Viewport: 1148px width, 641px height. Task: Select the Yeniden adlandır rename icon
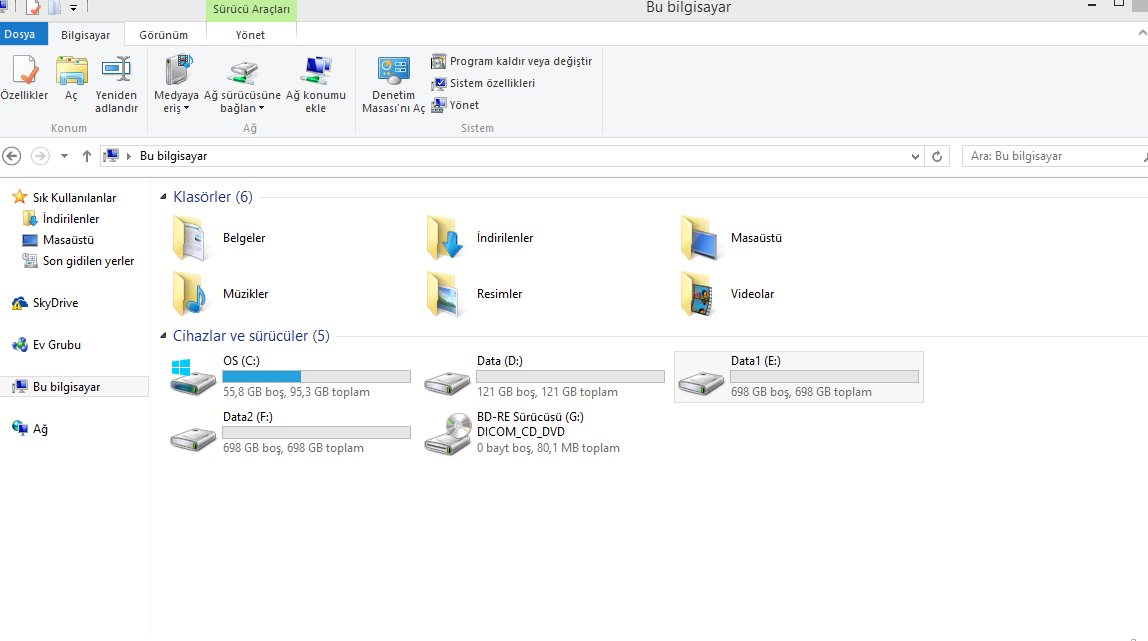[x=116, y=70]
